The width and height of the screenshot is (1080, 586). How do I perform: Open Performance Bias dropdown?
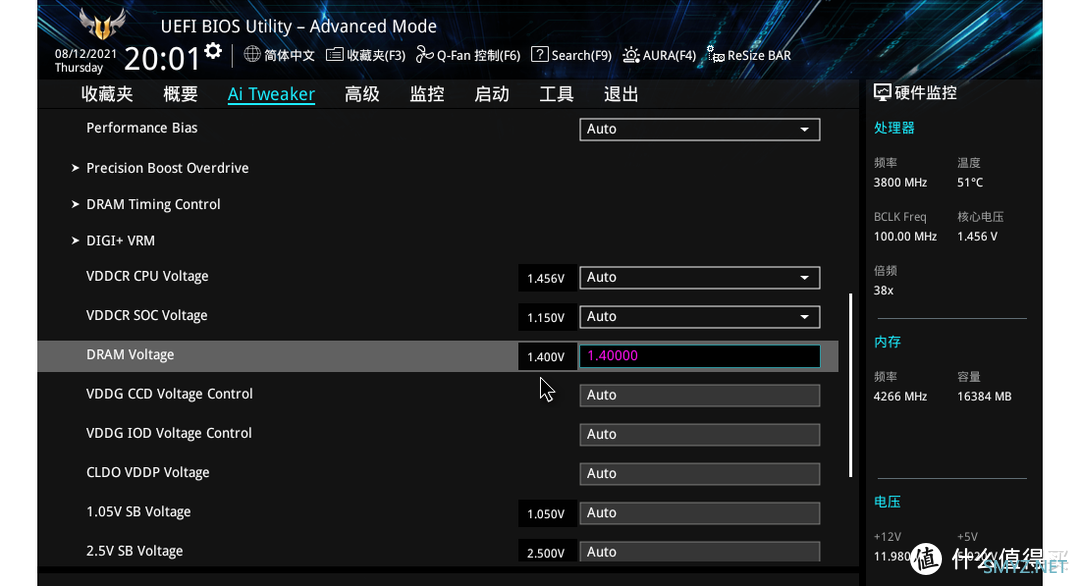pyautogui.click(x=700, y=129)
